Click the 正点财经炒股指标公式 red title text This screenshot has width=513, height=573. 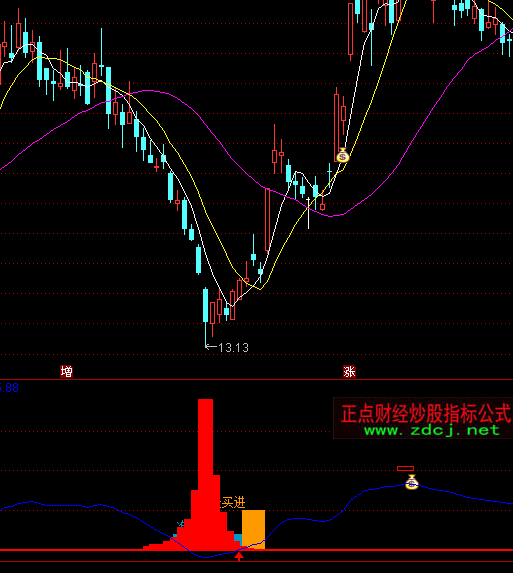pos(426,413)
